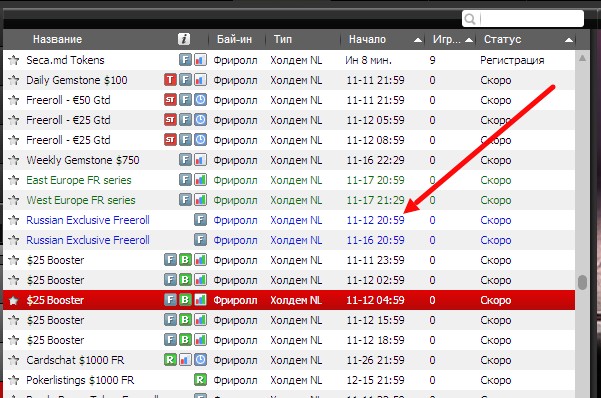This screenshot has height=398, width=601.
Task: Click the chart icon for Weekly Gemstone $750
Action: click(x=200, y=160)
